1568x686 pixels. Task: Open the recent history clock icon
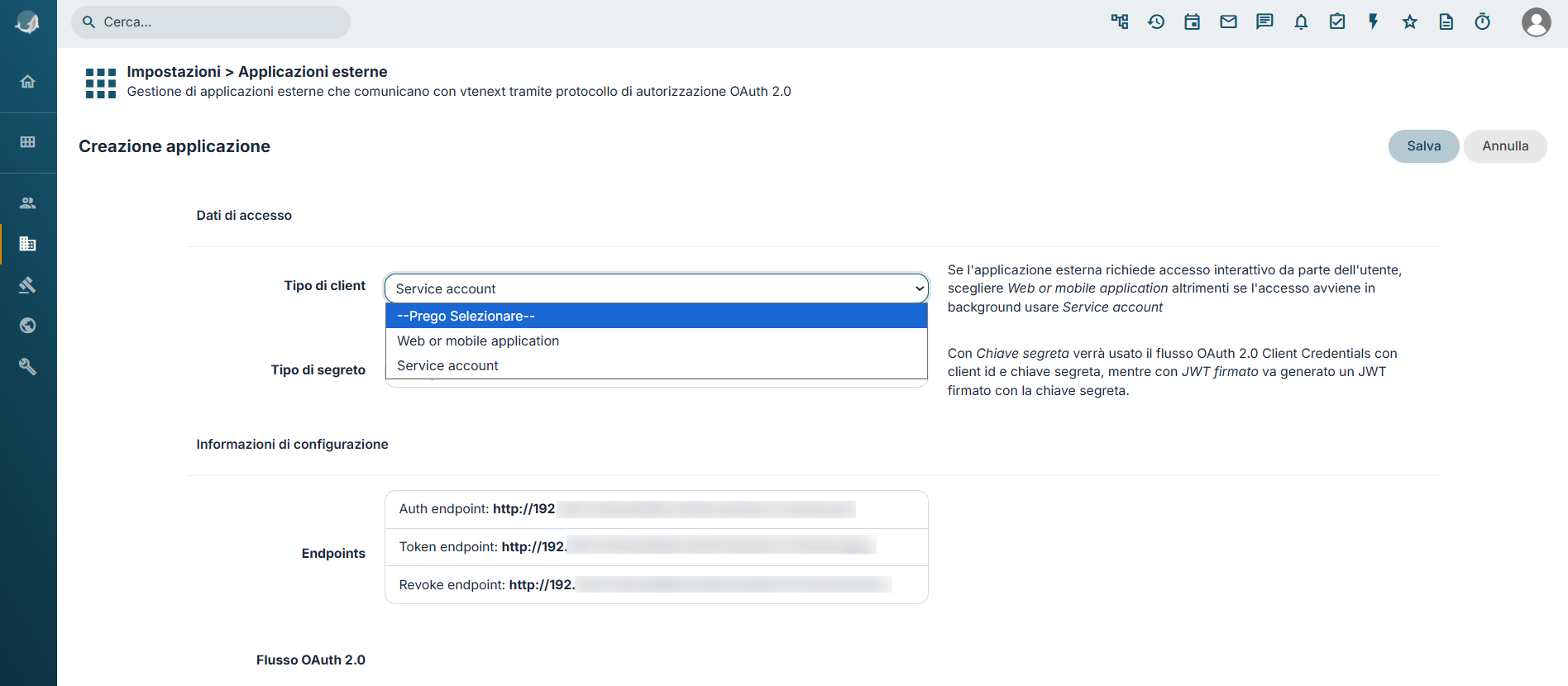(x=1156, y=22)
